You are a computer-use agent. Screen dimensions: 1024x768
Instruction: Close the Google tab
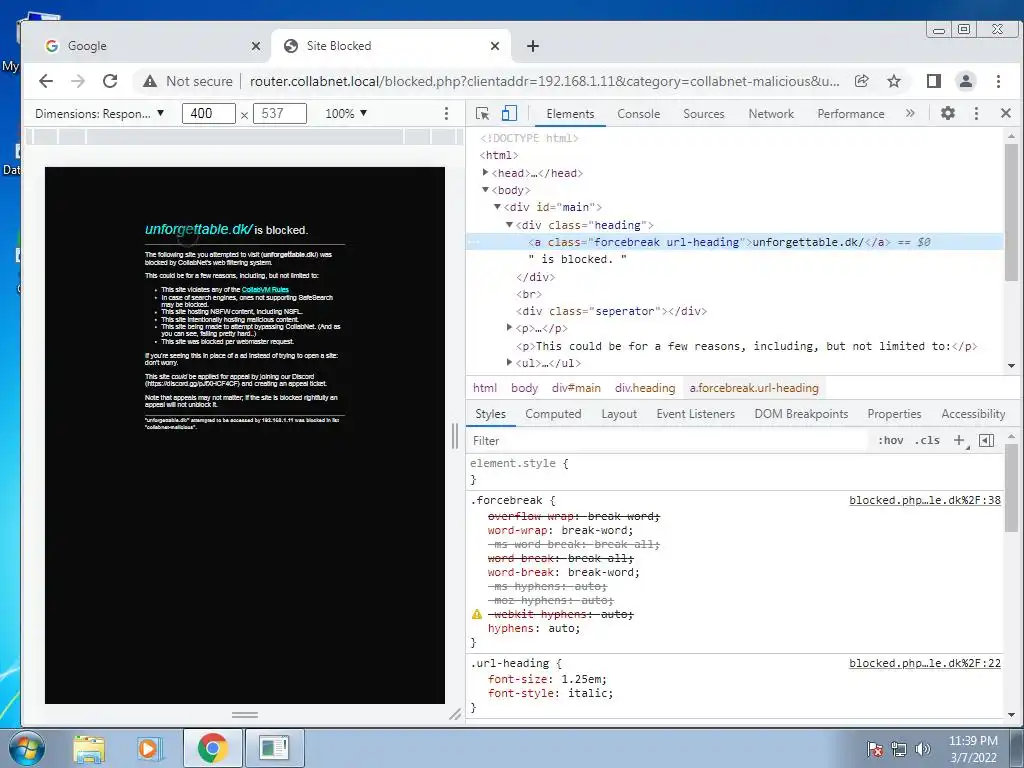pyautogui.click(x=256, y=46)
